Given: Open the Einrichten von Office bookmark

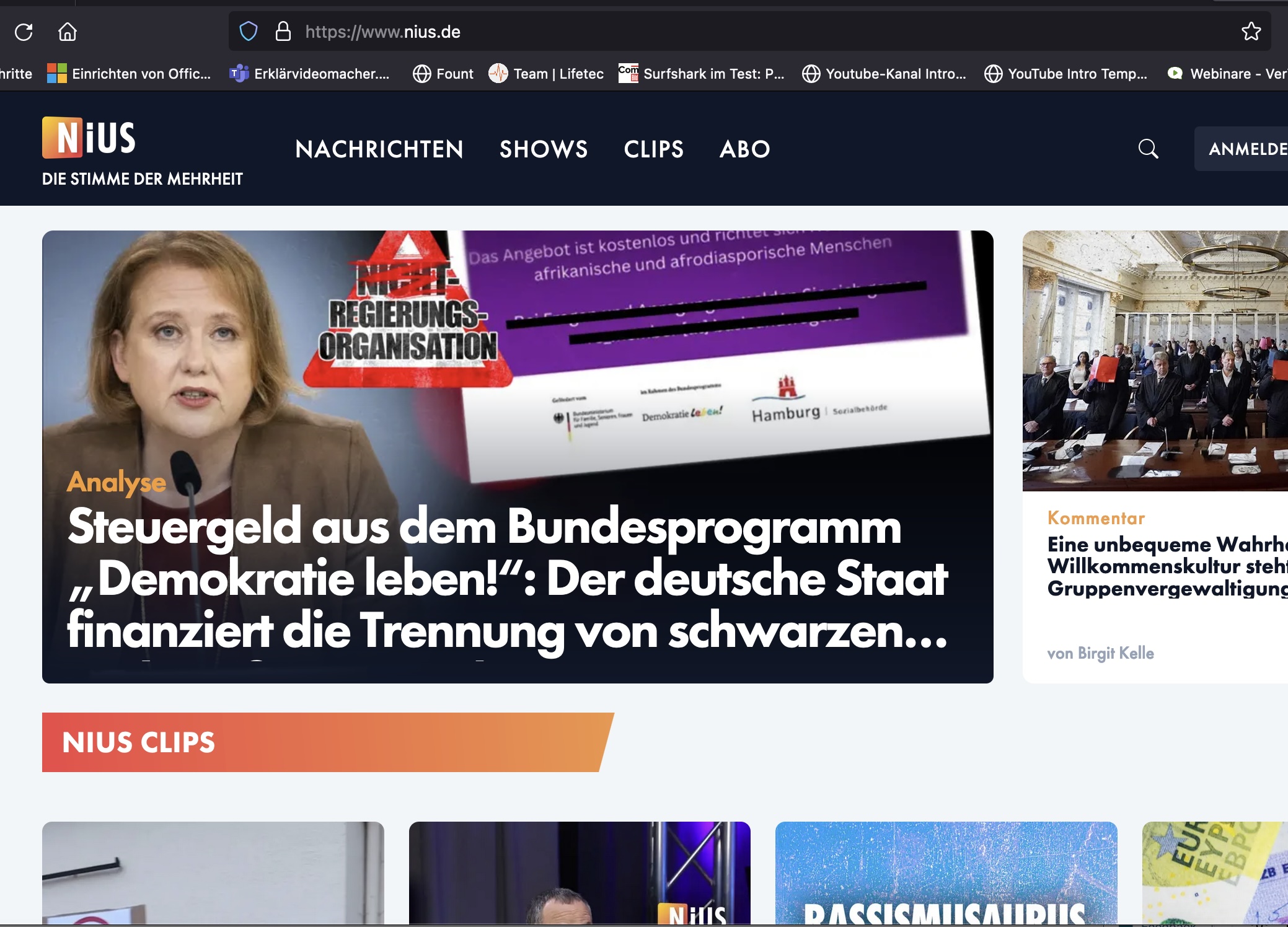Looking at the screenshot, I should click(130, 74).
